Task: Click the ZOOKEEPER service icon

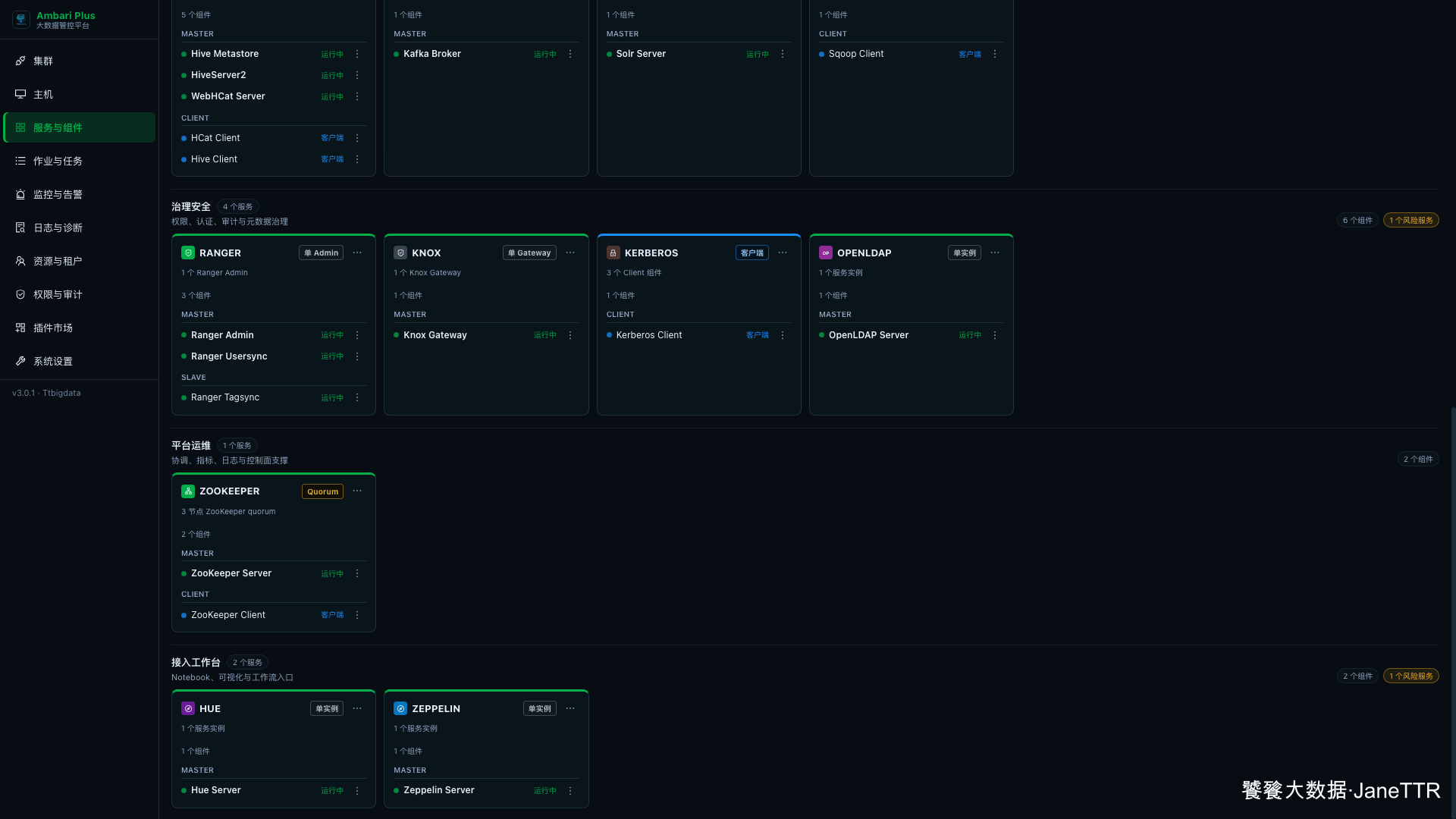Action: (x=188, y=491)
